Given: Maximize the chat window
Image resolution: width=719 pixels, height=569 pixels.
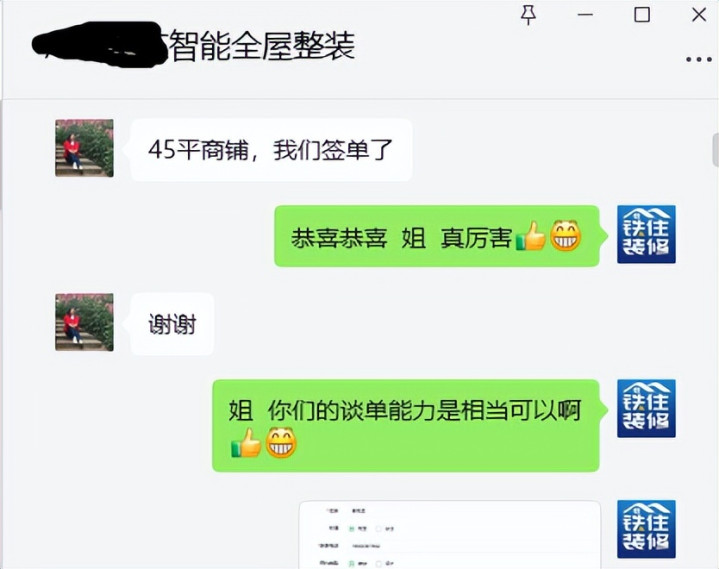Looking at the screenshot, I should 642,15.
